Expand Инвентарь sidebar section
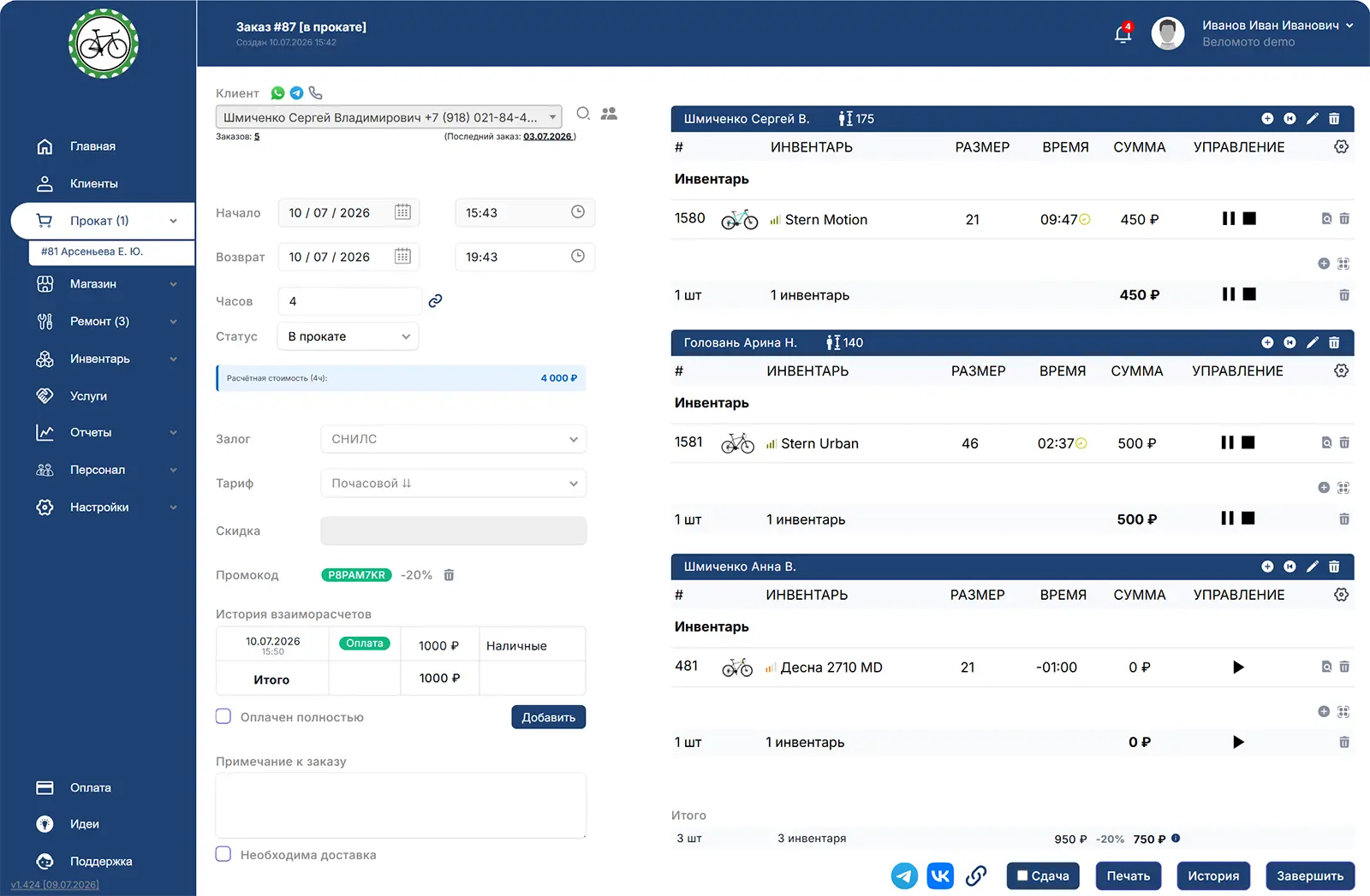 [173, 359]
